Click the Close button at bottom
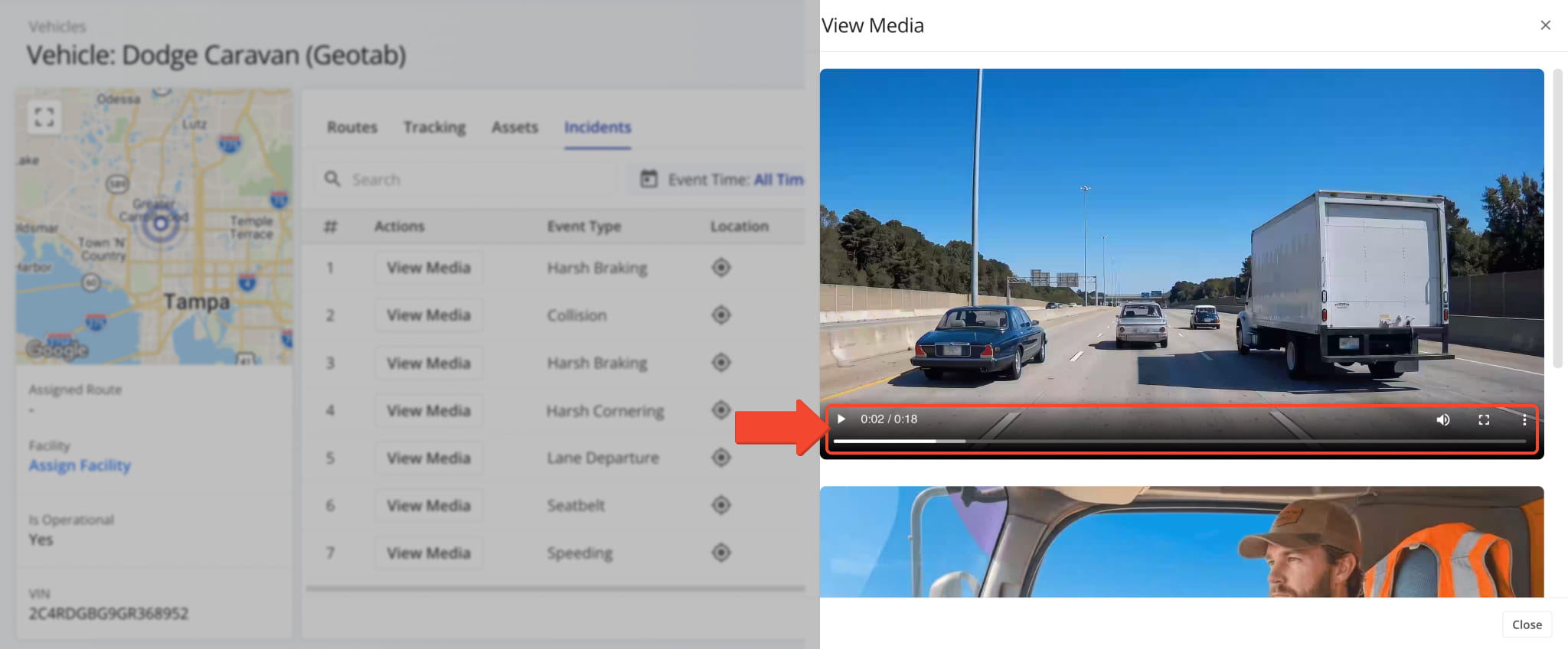The image size is (1568, 649). click(x=1527, y=625)
